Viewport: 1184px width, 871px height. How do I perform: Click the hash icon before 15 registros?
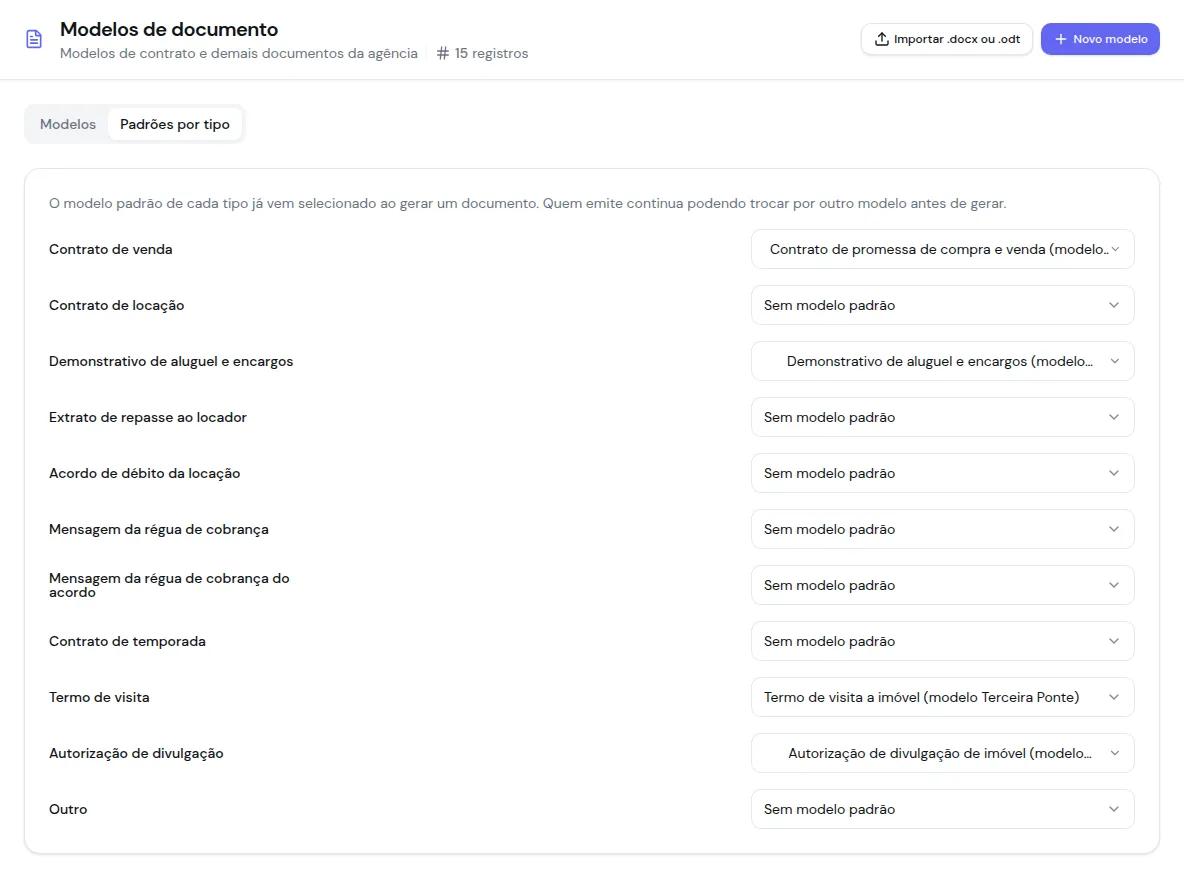(x=443, y=54)
